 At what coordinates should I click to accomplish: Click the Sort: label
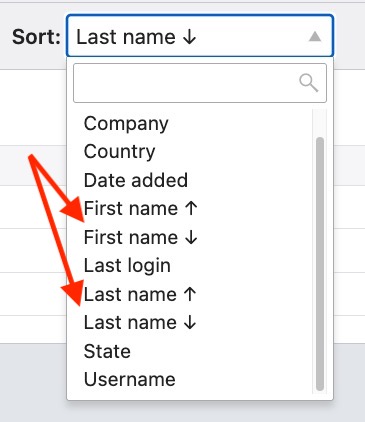tap(36, 37)
